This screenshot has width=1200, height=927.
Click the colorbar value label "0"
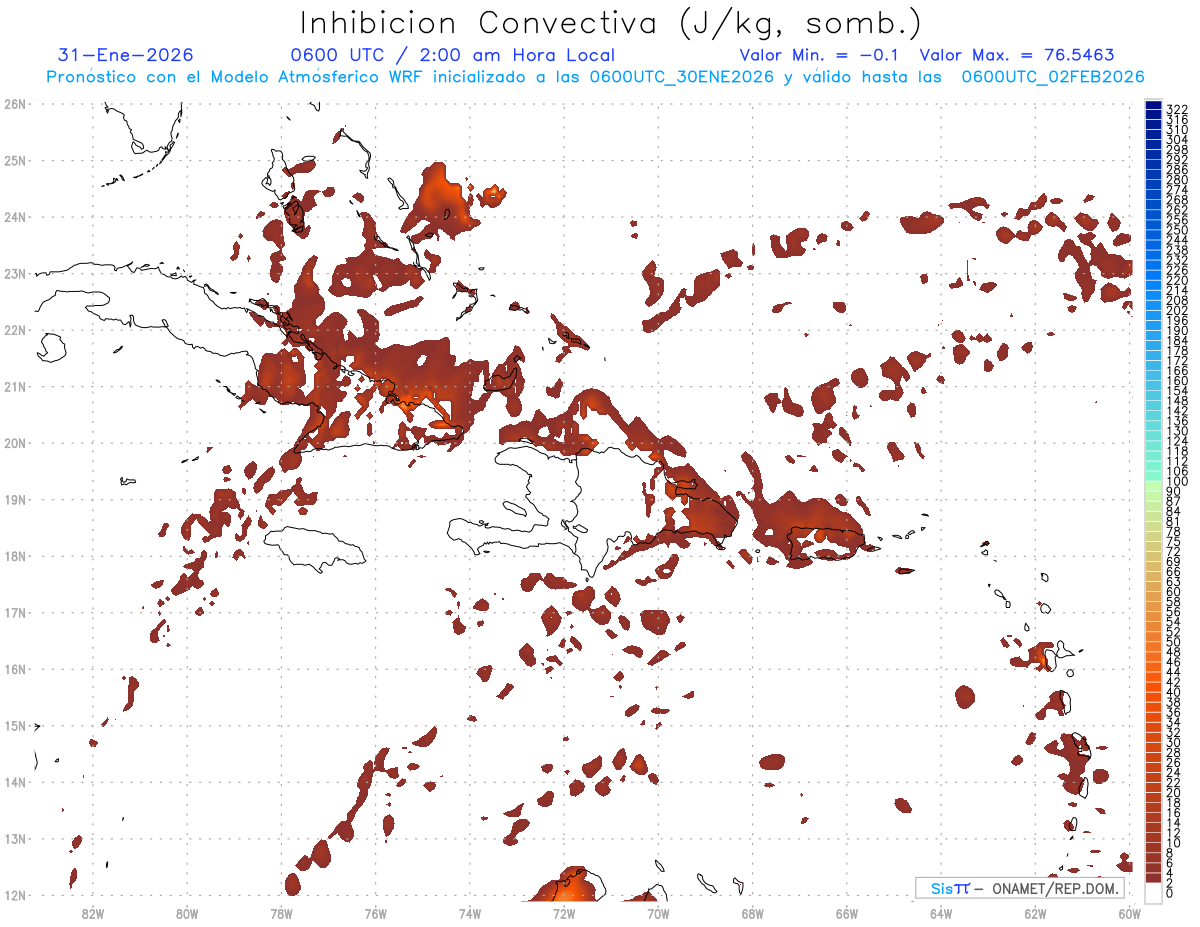tap(1170, 893)
